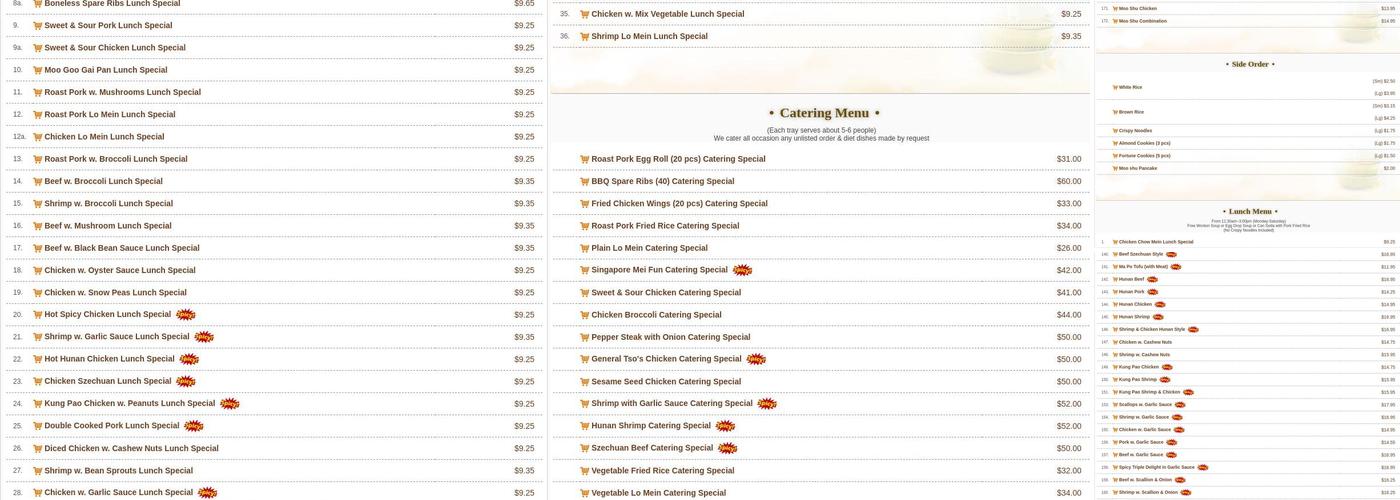Click cart icon for Plain Lo Mein Catering Special
The height and width of the screenshot is (500, 1400).
(x=584, y=248)
